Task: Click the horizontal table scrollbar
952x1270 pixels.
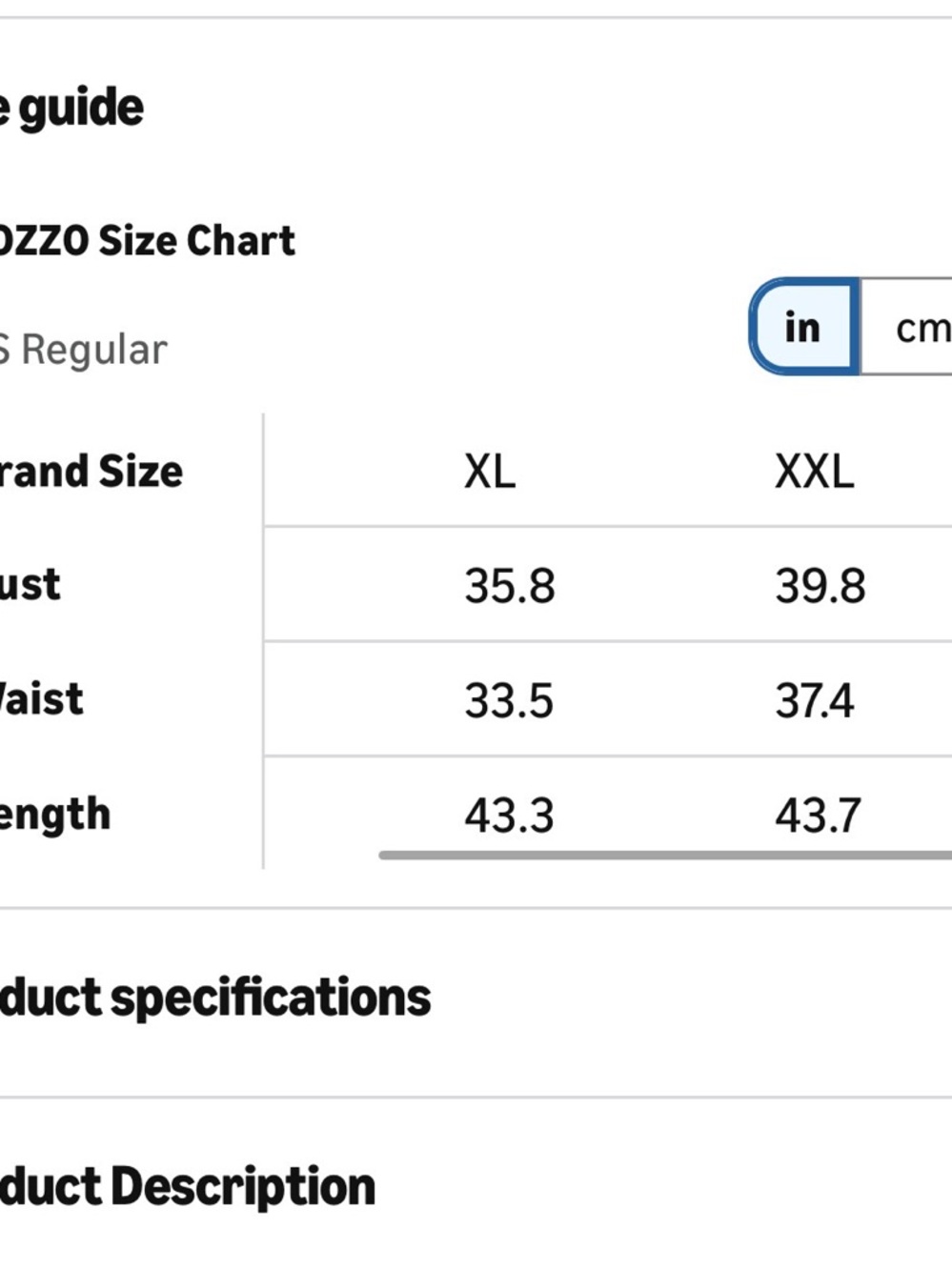Action: (x=665, y=855)
